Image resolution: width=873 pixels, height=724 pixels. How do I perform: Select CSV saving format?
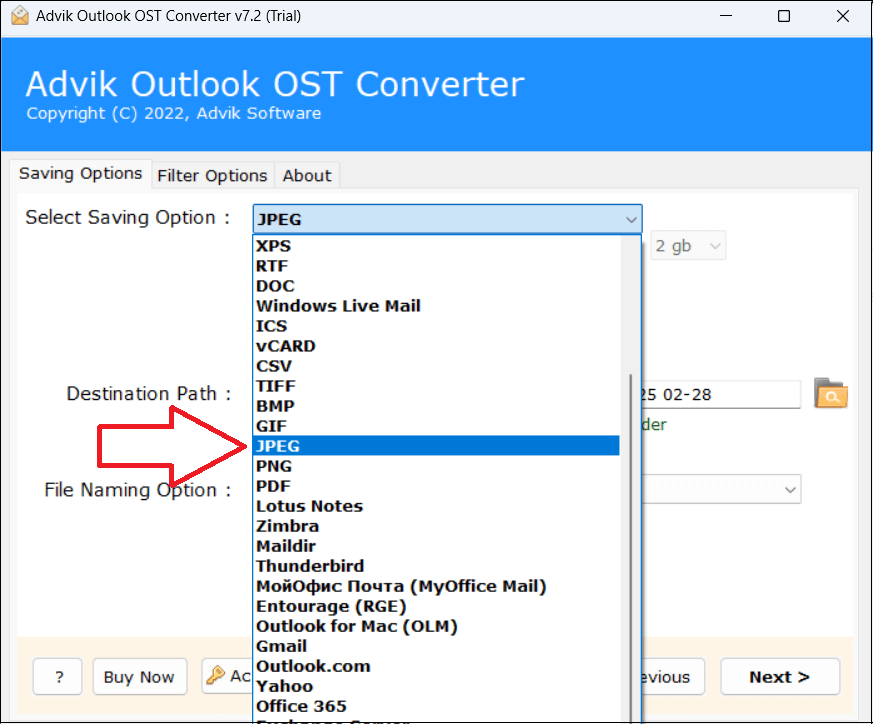click(x=436, y=366)
